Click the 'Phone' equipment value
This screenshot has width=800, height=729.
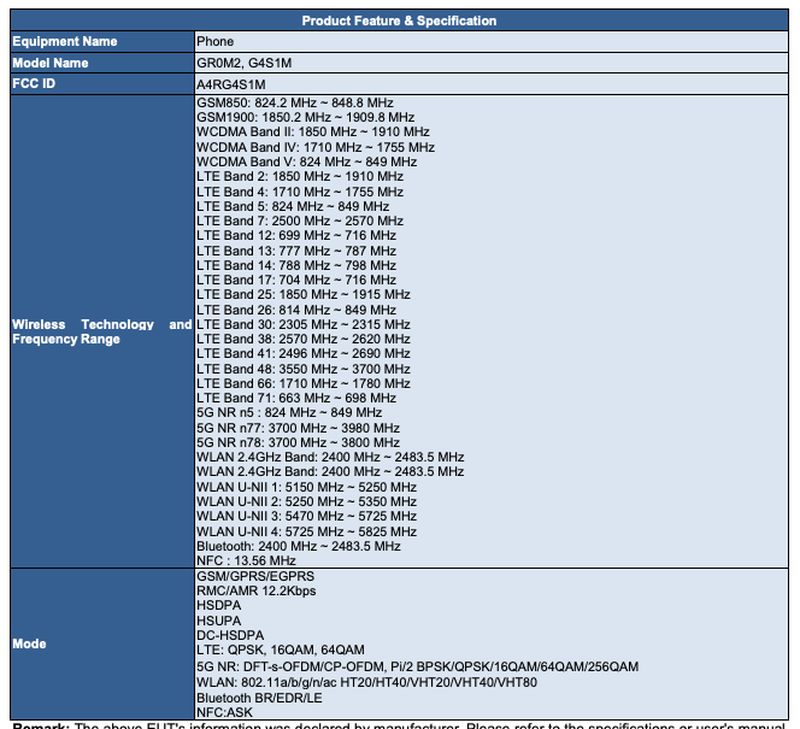pyautogui.click(x=215, y=41)
